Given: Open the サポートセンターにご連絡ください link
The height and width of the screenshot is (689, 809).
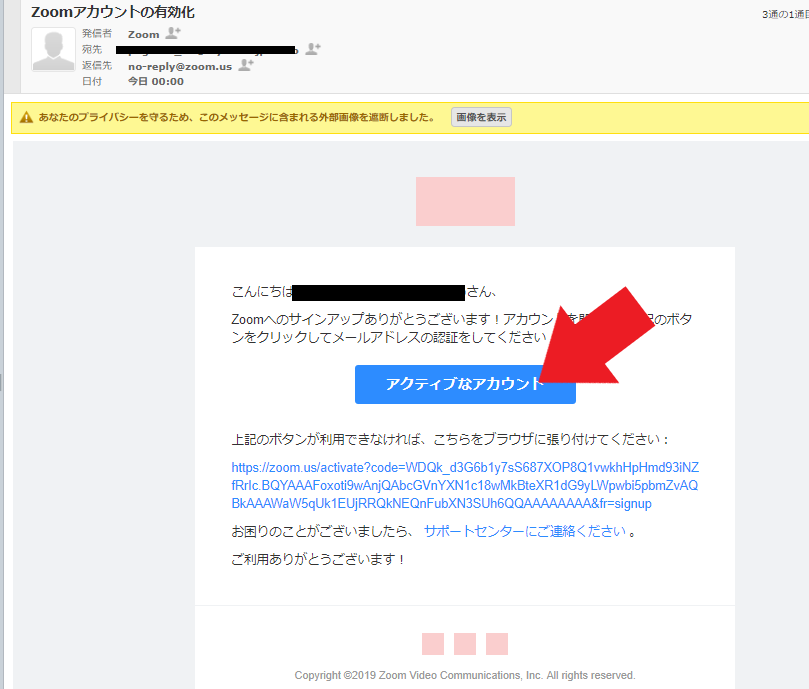Looking at the screenshot, I should pyautogui.click(x=525, y=531).
